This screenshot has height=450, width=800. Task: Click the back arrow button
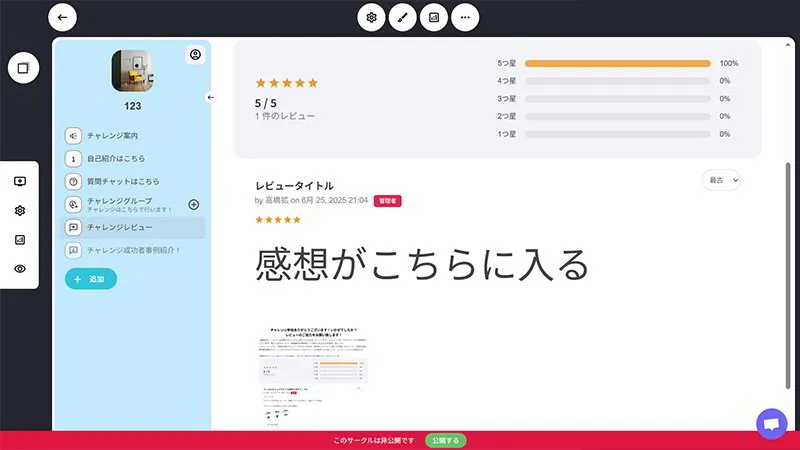[x=62, y=17]
